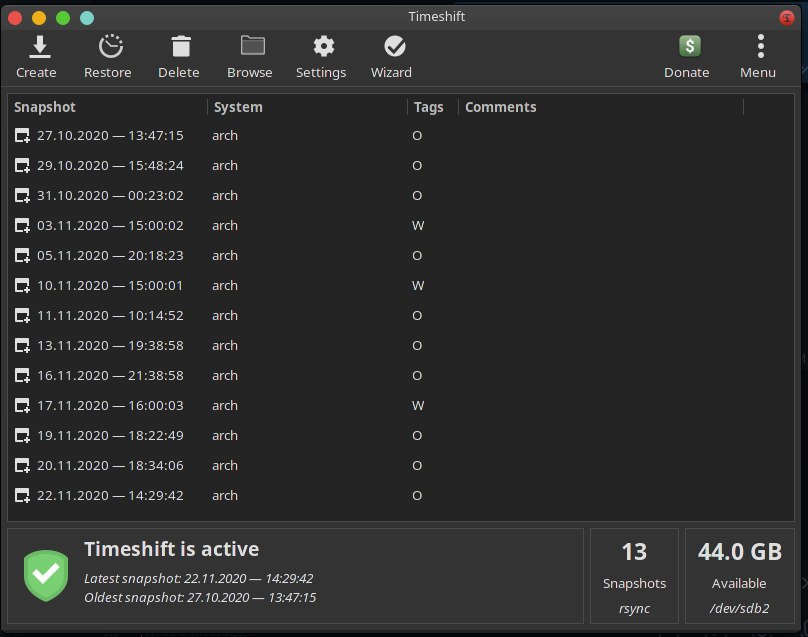Click snapshot icon for 29.10.2020 row
The height and width of the screenshot is (637, 808).
[22, 165]
